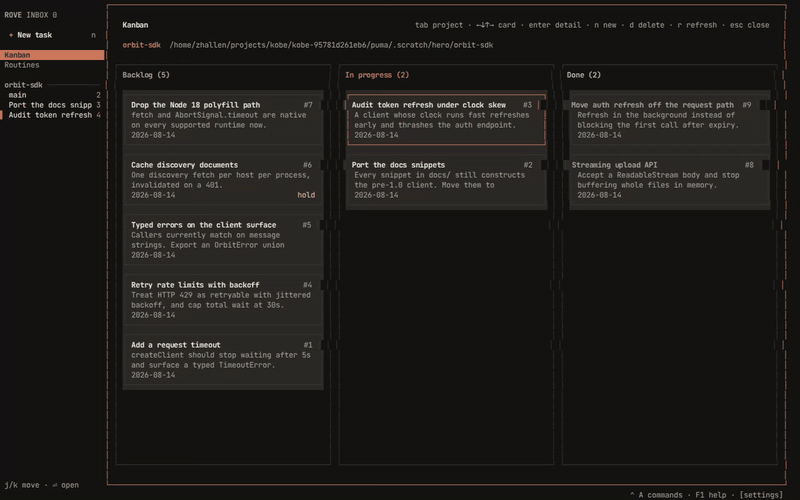Click card number #4
The image size is (800, 500).
307,285
